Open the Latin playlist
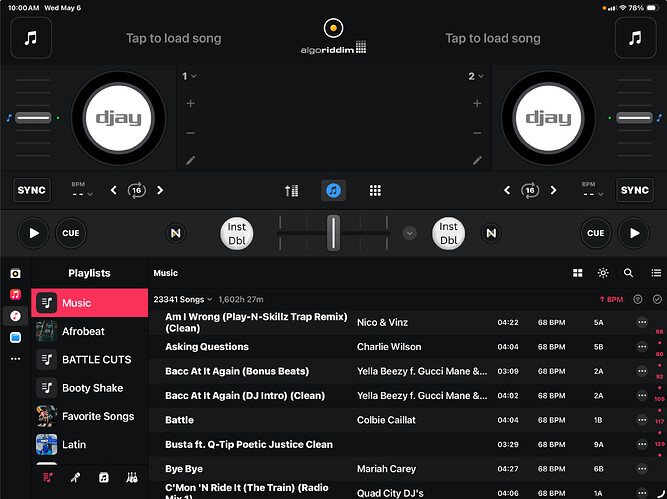The height and width of the screenshot is (499, 667). pos(89,445)
